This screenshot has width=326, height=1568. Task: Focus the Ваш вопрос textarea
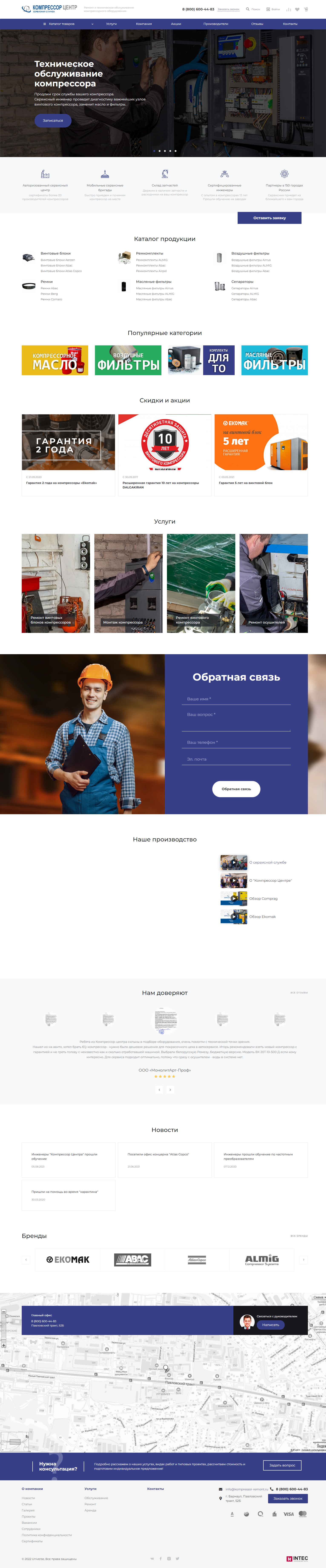click(x=236, y=720)
